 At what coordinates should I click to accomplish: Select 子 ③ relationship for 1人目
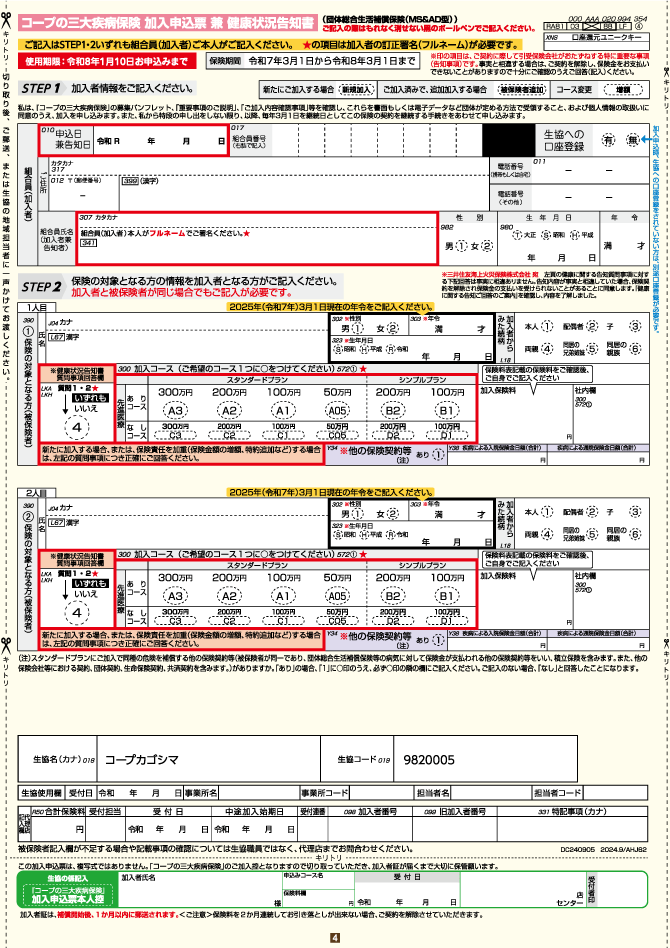point(634,326)
